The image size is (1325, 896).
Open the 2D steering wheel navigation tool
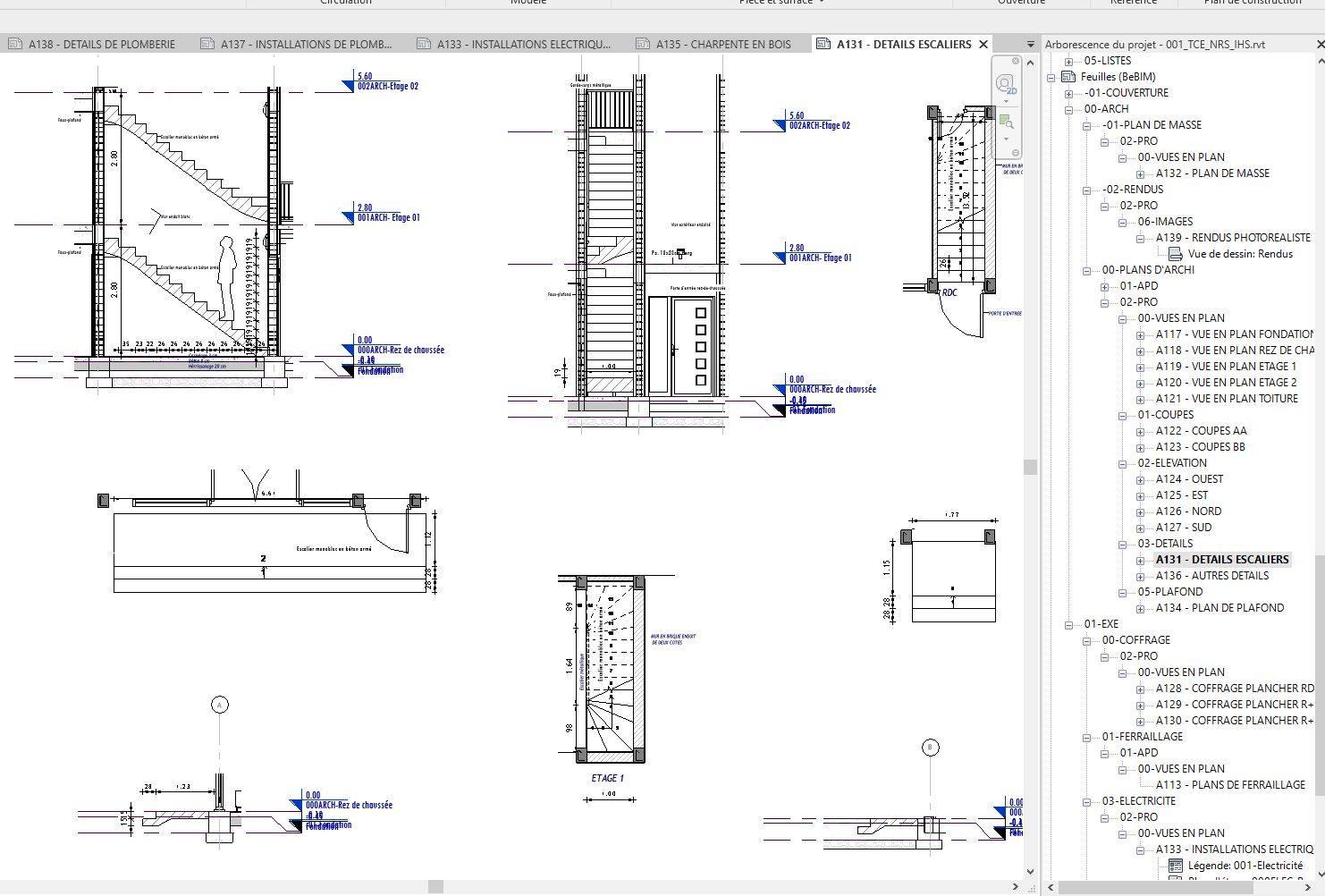1006,86
